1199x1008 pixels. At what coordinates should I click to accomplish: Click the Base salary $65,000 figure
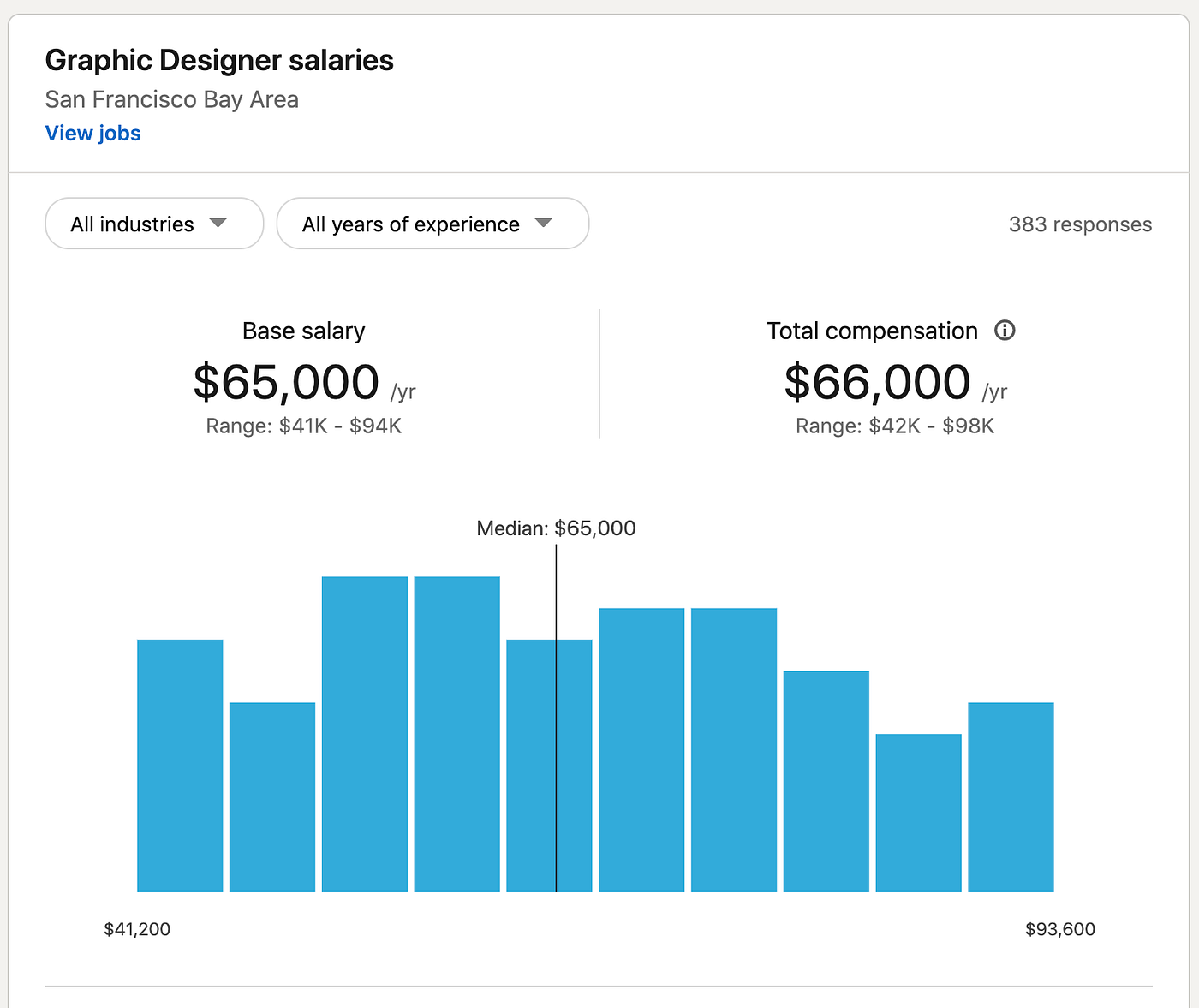[286, 383]
